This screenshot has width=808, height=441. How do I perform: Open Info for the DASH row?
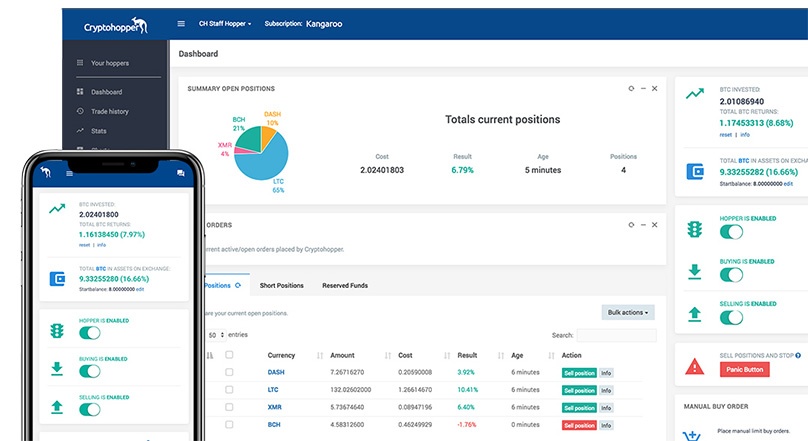(606, 373)
